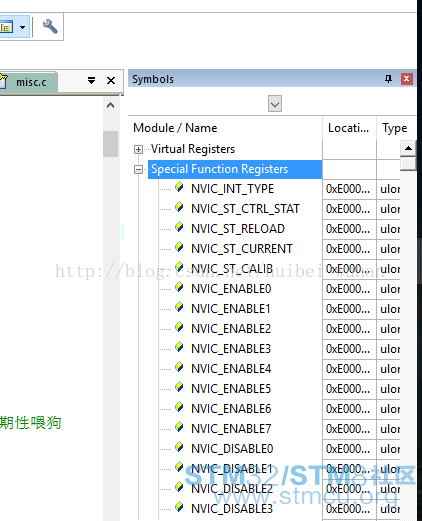Expand the Virtual Registers node
Image resolution: width=422 pixels, height=521 pixels.
tap(138, 149)
